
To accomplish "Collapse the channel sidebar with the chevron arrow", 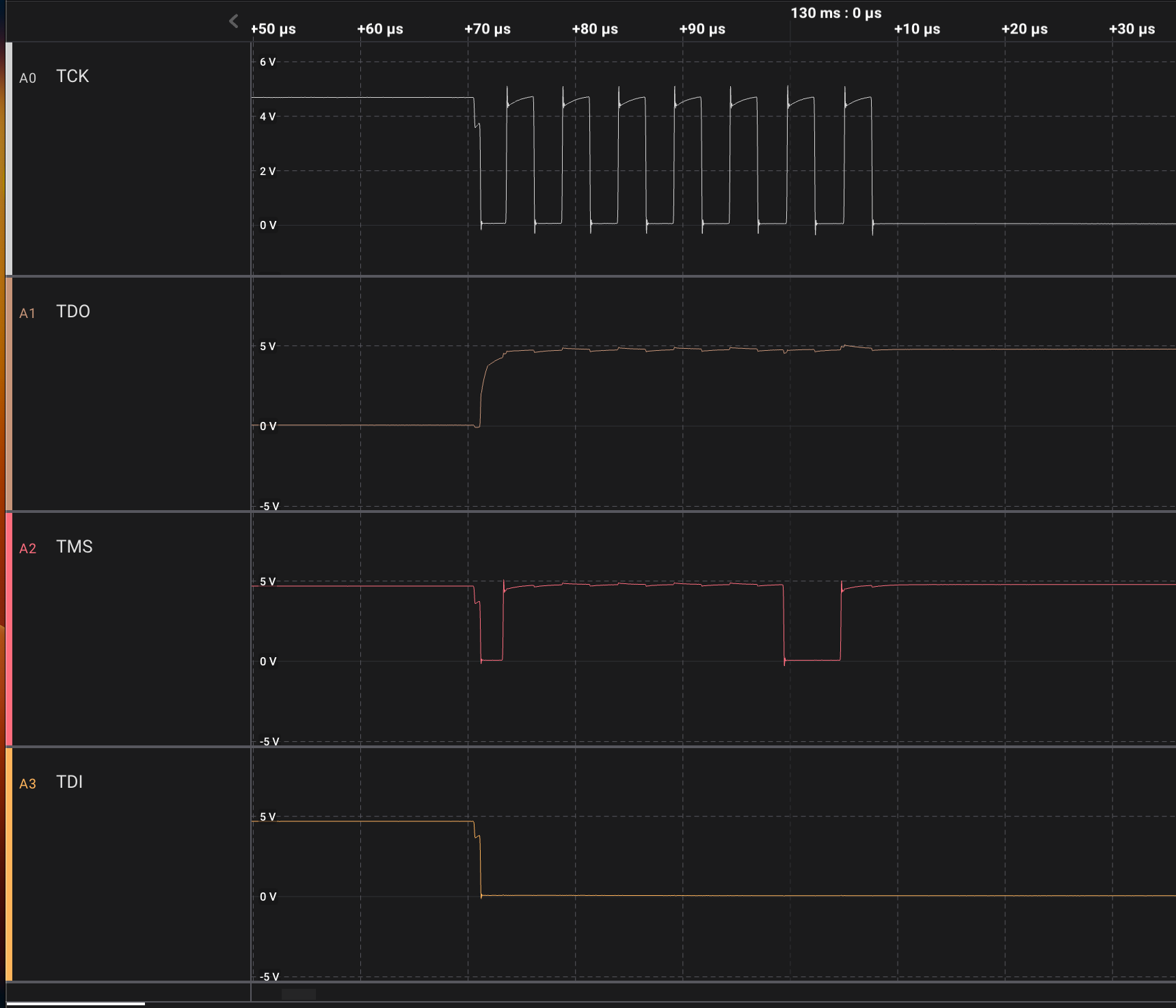I will pyautogui.click(x=234, y=21).
